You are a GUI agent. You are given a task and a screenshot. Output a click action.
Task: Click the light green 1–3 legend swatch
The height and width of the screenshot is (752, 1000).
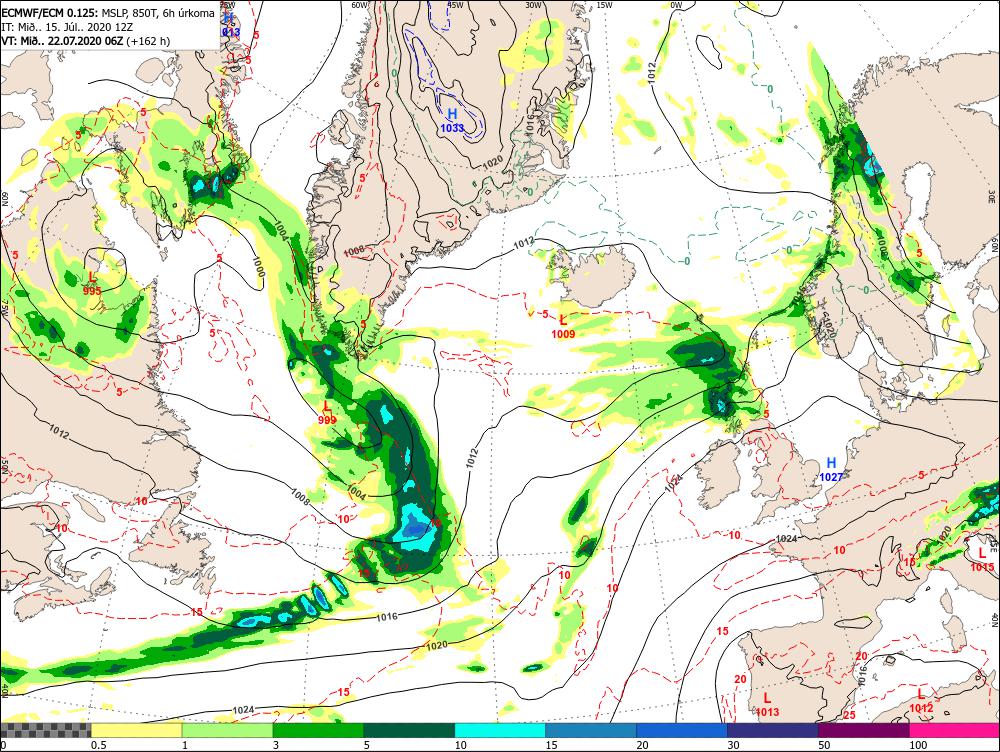(228, 730)
